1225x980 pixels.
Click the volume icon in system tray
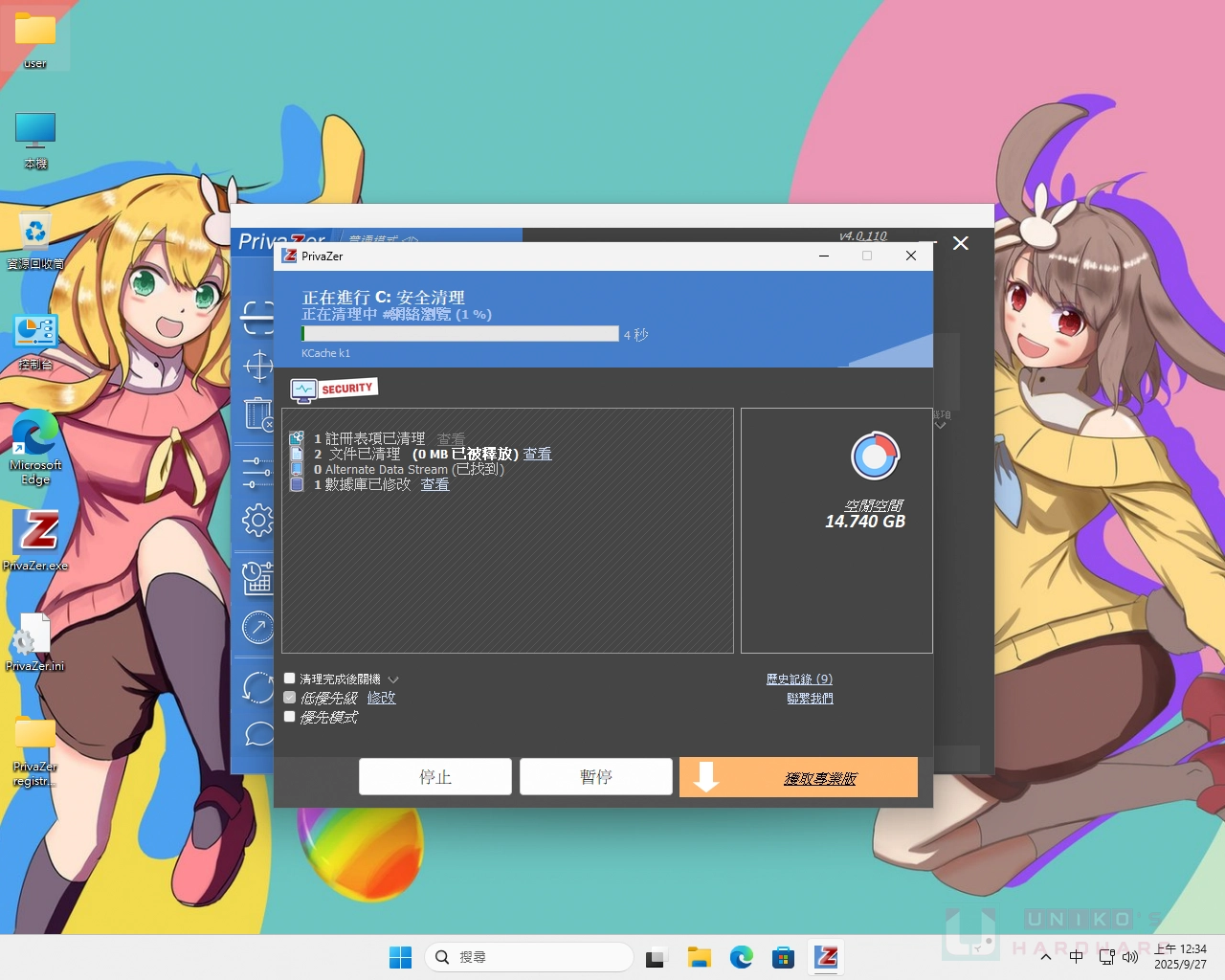pyautogui.click(x=1130, y=957)
